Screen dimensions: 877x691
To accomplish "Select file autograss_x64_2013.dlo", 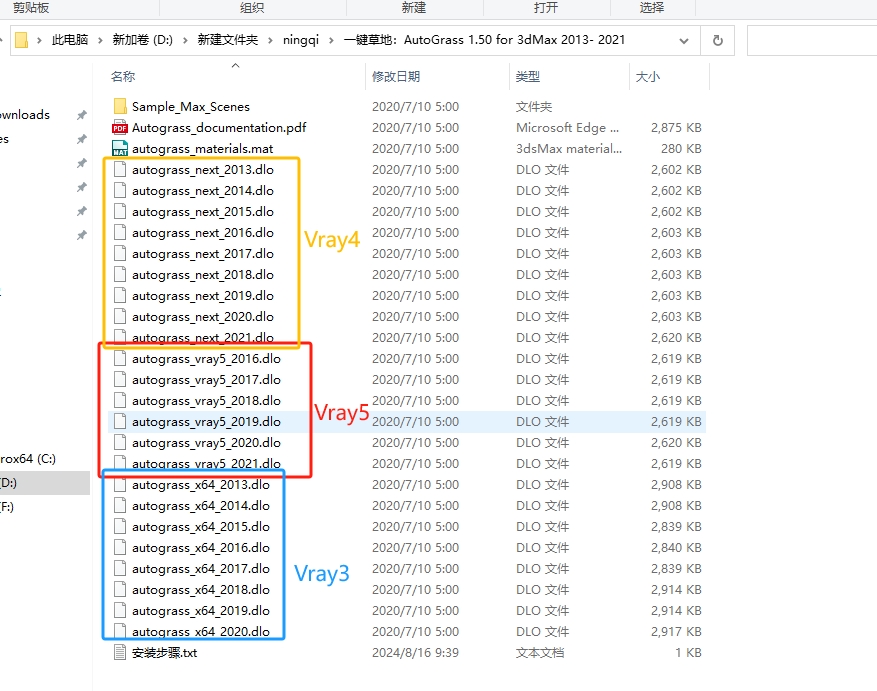I will [201, 485].
